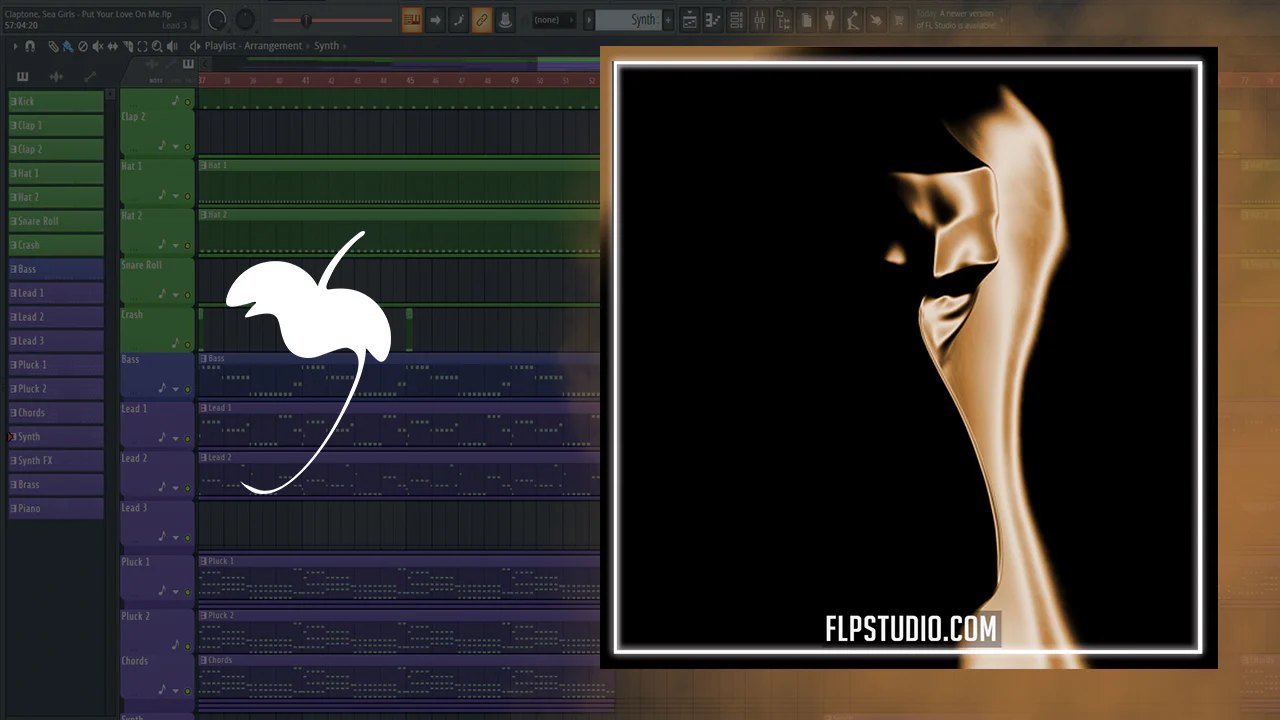Open the (none) selector dropdown in the top toolbar
Image resolution: width=1280 pixels, height=720 pixels.
[x=552, y=20]
